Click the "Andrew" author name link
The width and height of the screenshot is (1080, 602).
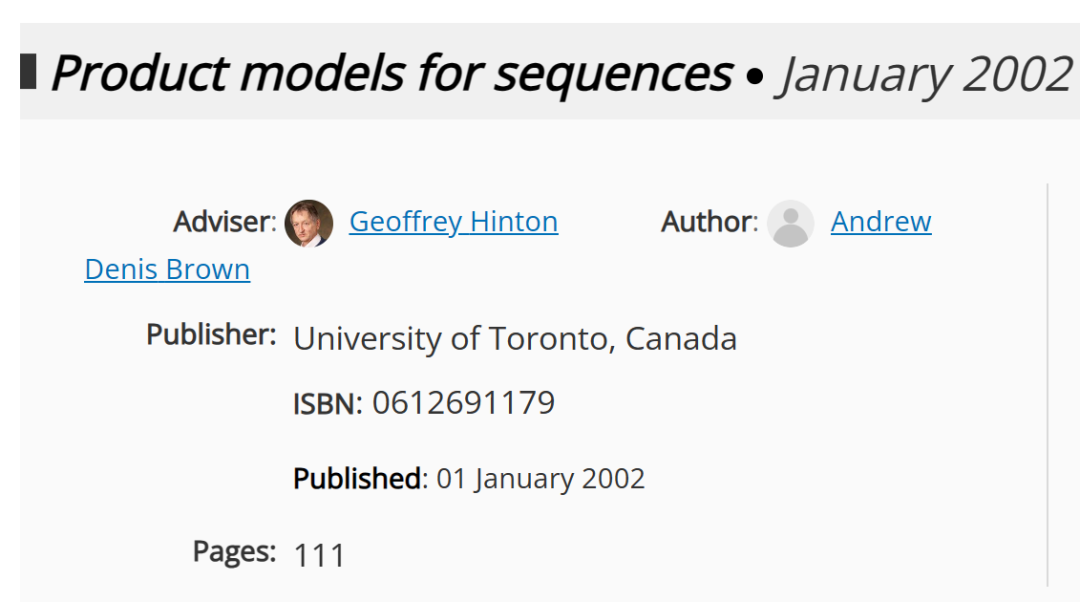click(x=881, y=222)
